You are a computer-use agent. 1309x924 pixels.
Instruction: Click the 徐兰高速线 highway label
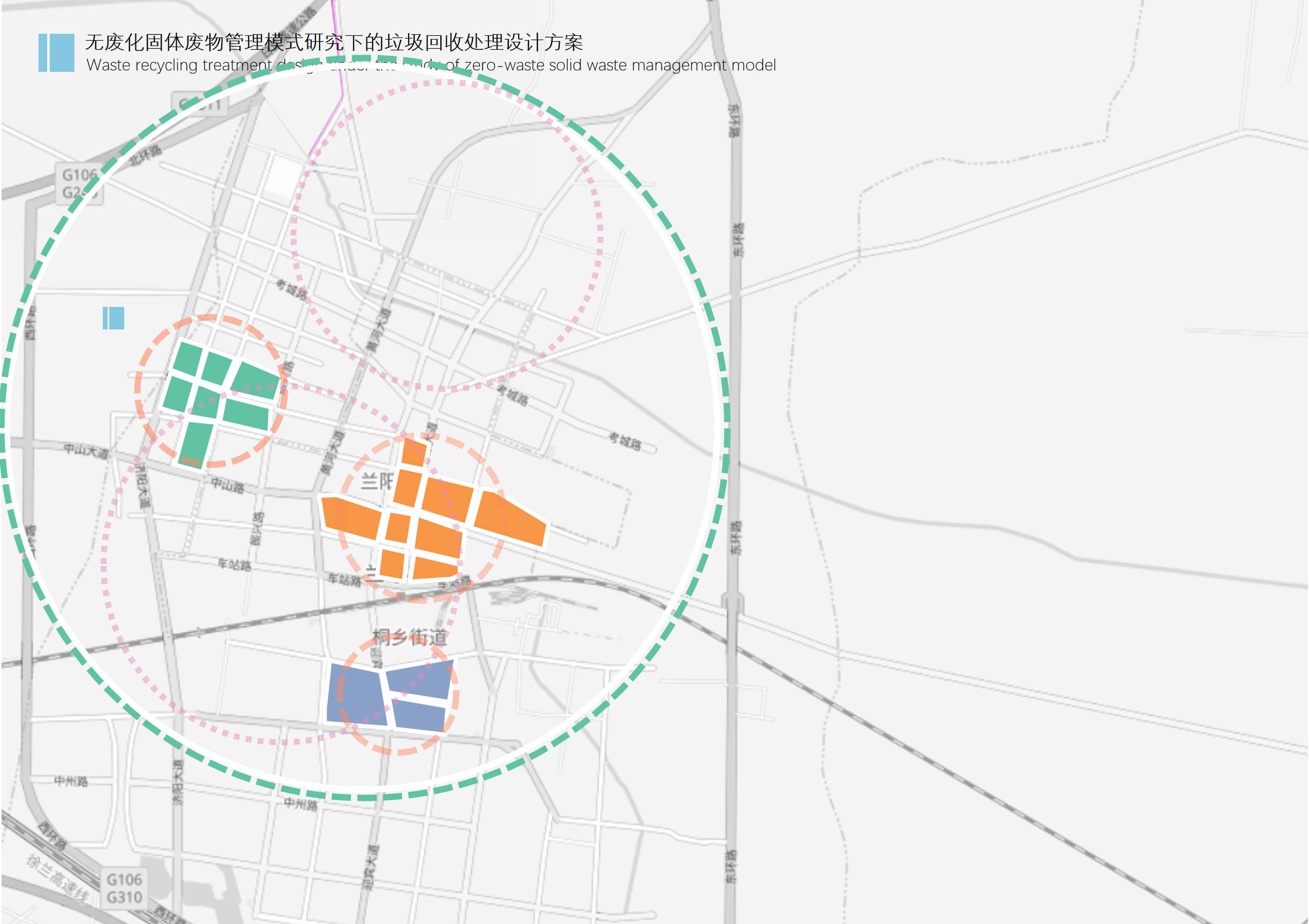tap(58, 878)
